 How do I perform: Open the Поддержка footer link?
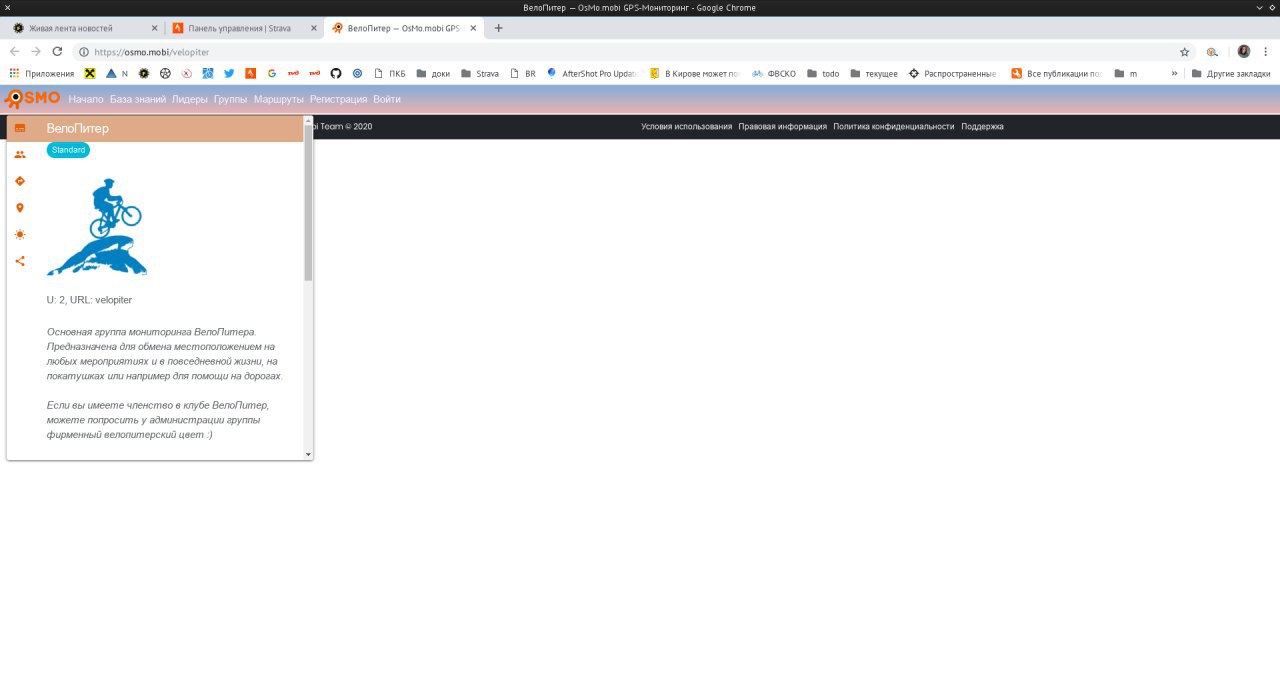pyautogui.click(x=982, y=127)
